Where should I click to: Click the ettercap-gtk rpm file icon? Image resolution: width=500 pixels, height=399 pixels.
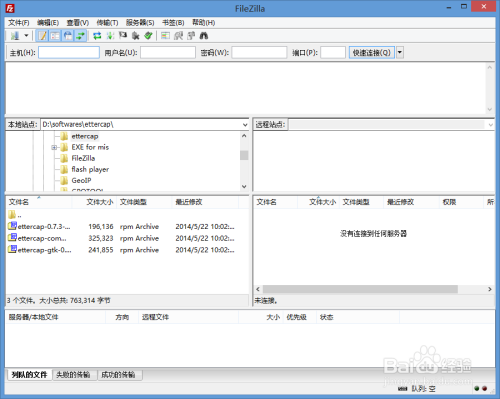pyautogui.click(x=12, y=250)
